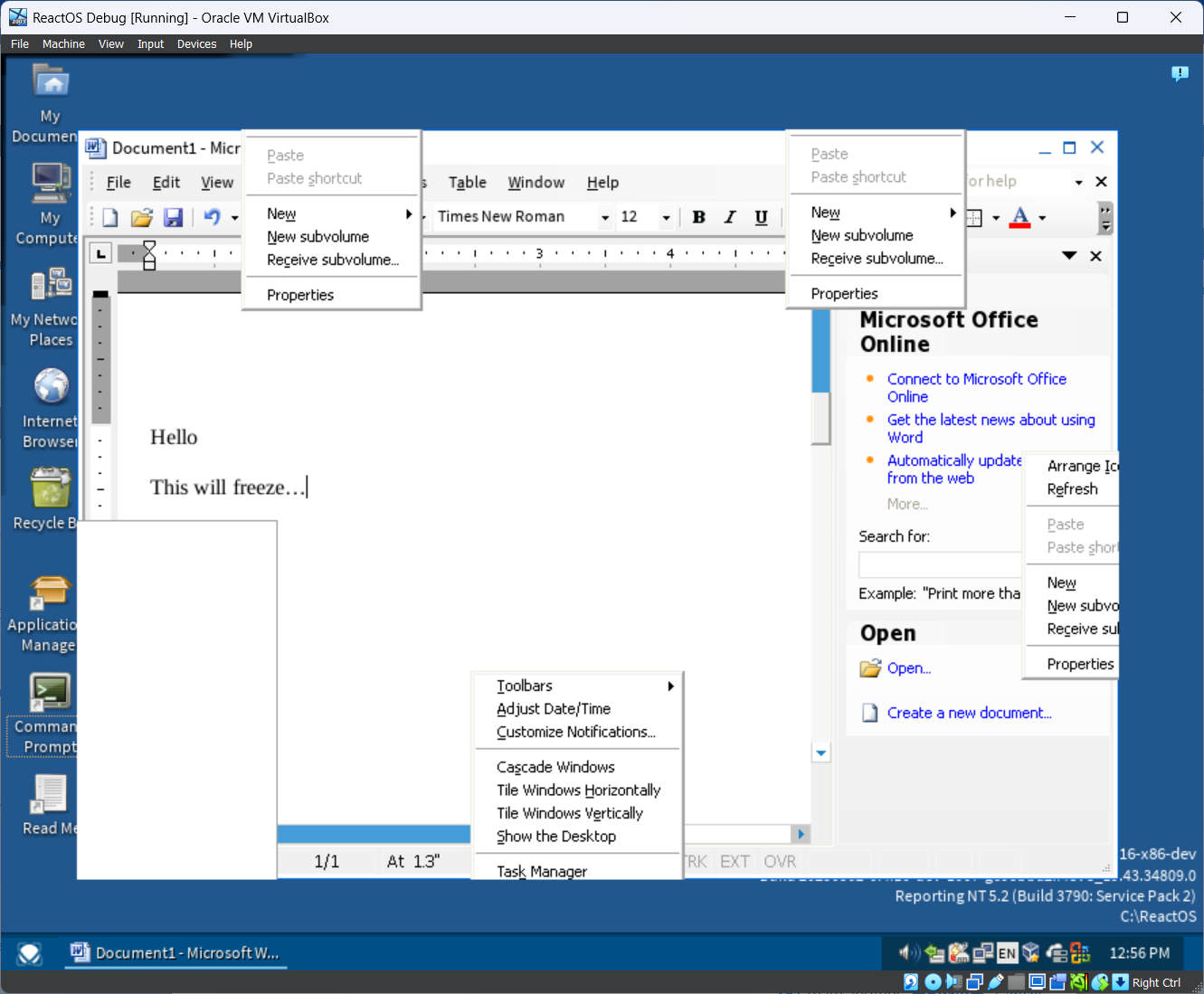The width and height of the screenshot is (1204, 994).
Task: Click the New Blank Document toolbar icon
Action: pyautogui.click(x=110, y=217)
